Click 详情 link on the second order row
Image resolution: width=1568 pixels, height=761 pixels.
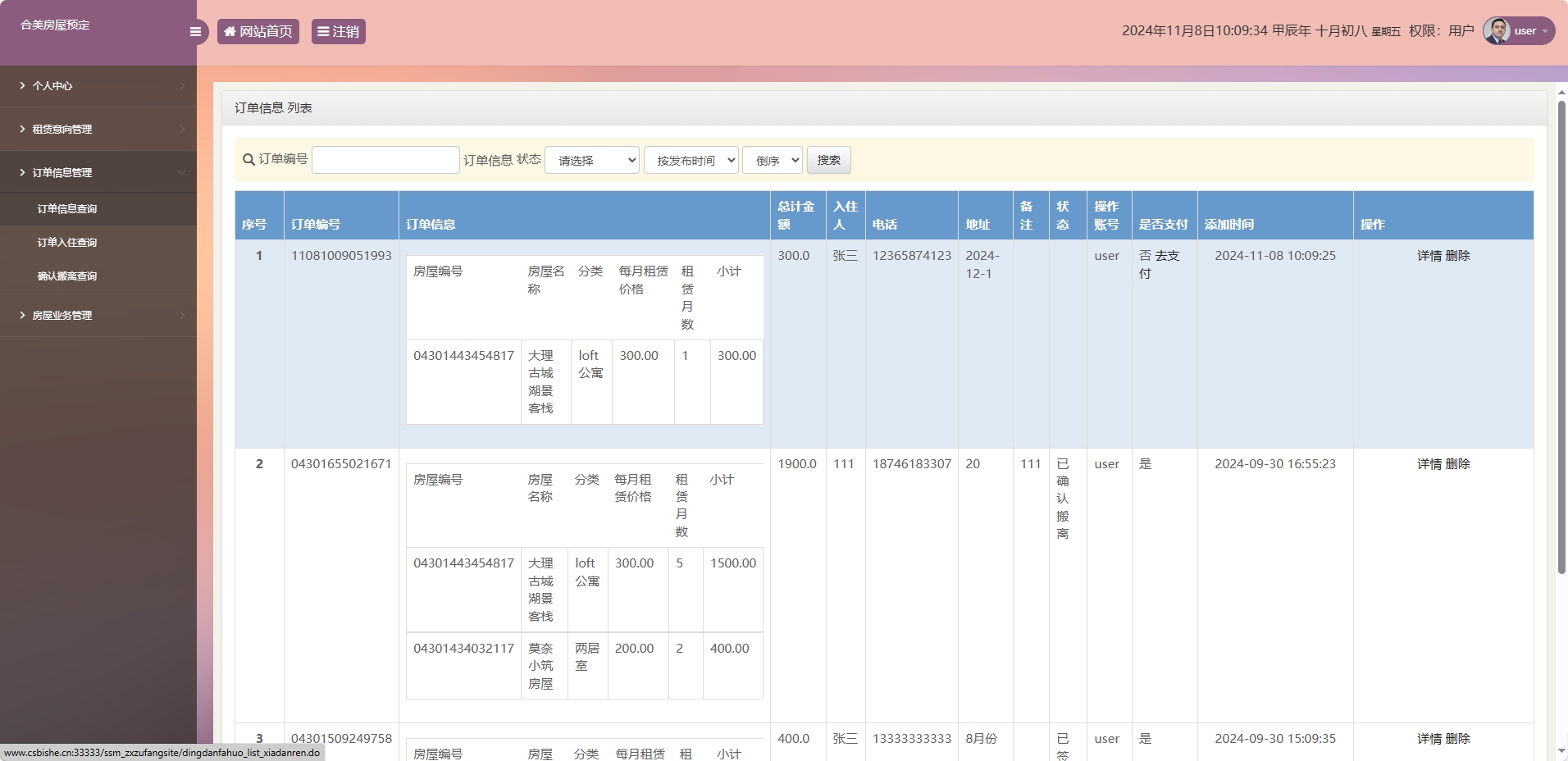(1428, 463)
